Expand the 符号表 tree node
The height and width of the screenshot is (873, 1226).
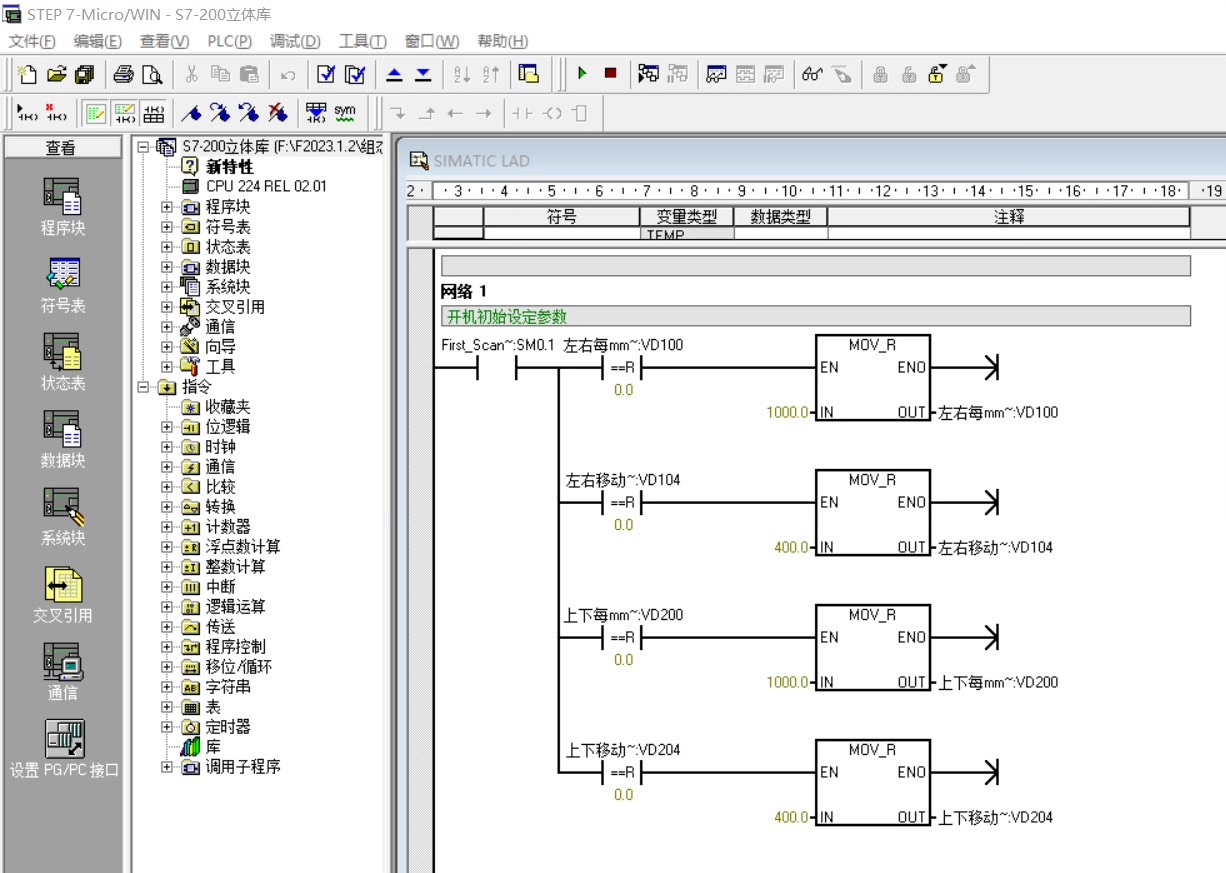[x=167, y=227]
